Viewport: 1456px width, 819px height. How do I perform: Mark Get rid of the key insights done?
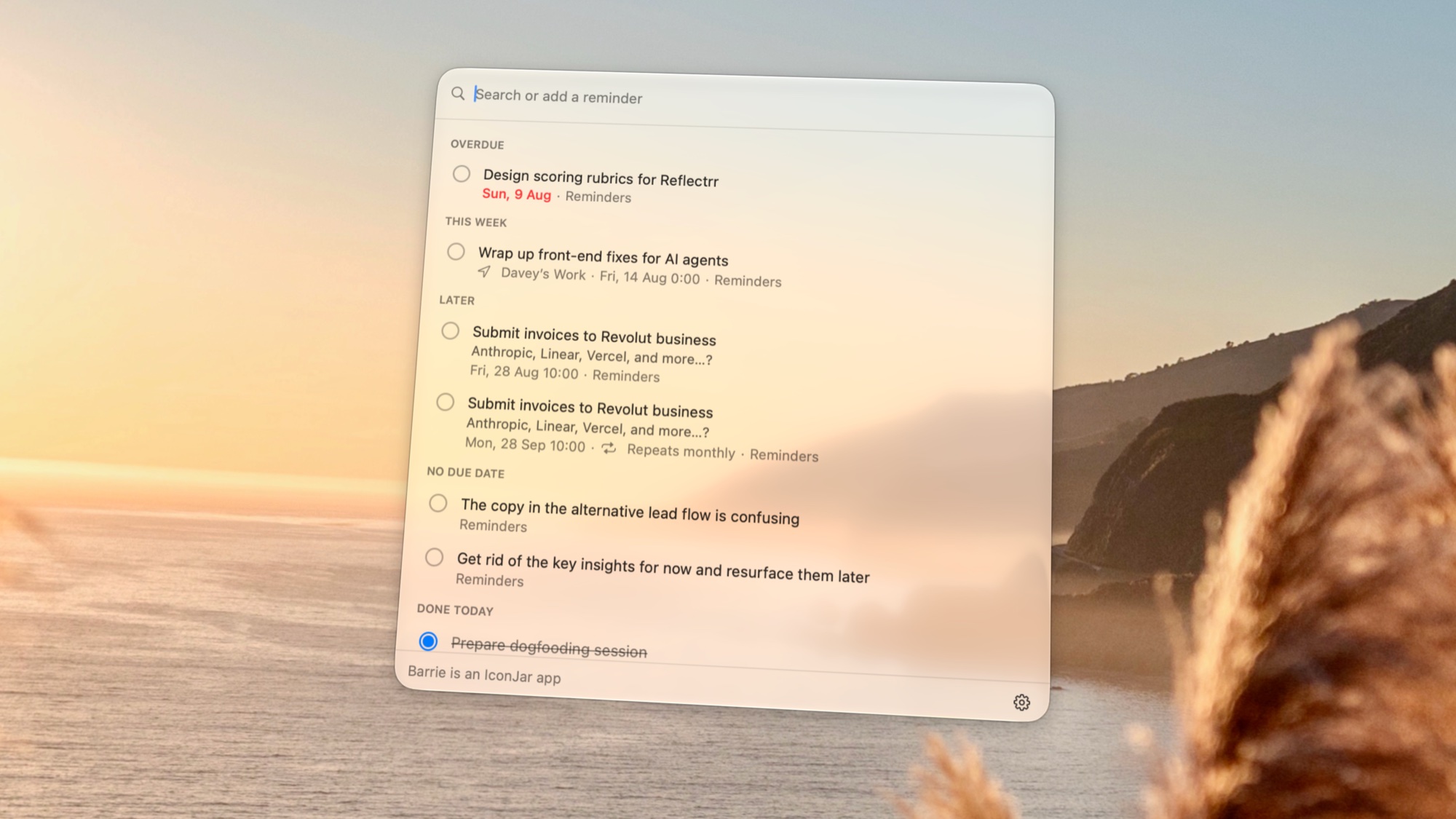tap(435, 558)
